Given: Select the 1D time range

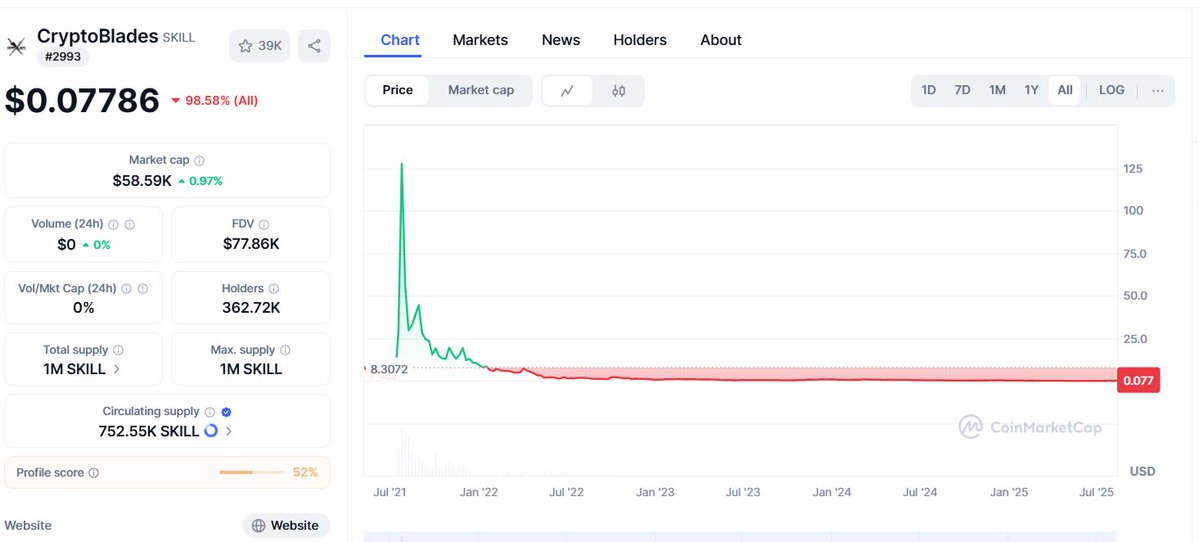Looking at the screenshot, I should pos(928,90).
